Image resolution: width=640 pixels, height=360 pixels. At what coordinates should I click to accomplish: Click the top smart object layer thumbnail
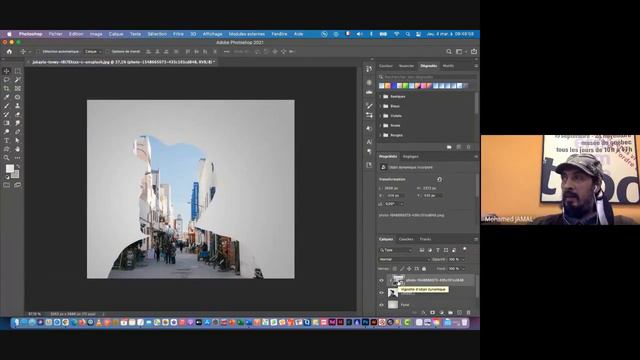tap(398, 280)
